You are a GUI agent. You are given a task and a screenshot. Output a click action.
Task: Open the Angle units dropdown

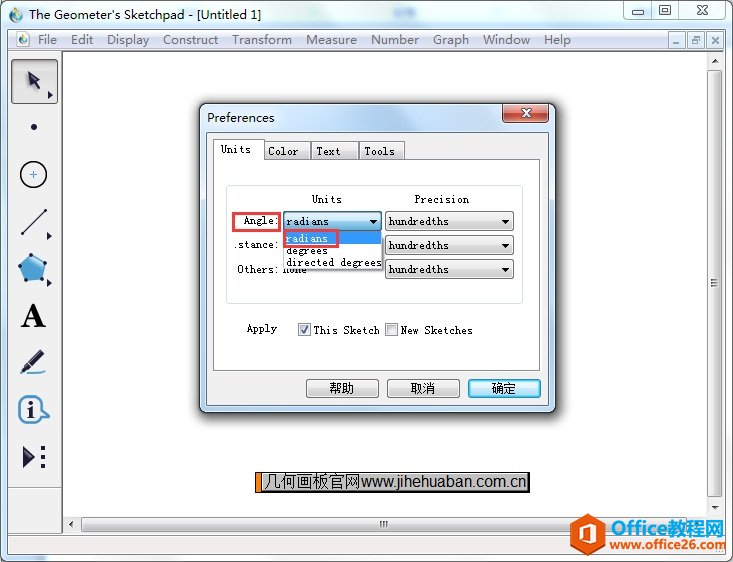332,221
